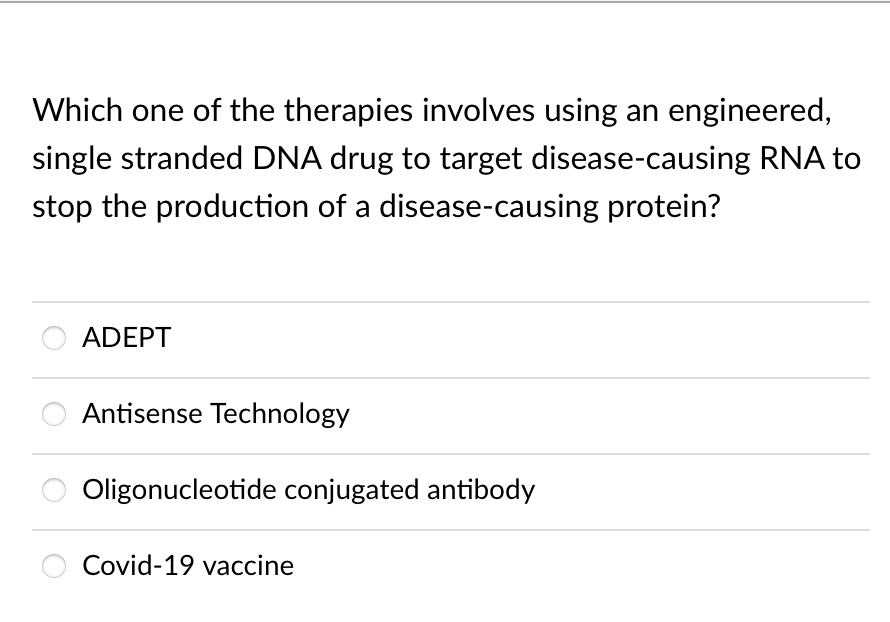Click the phrase 'disease-causing protein?'
Image resolution: width=890 pixels, height=622 pixels.
(x=549, y=207)
